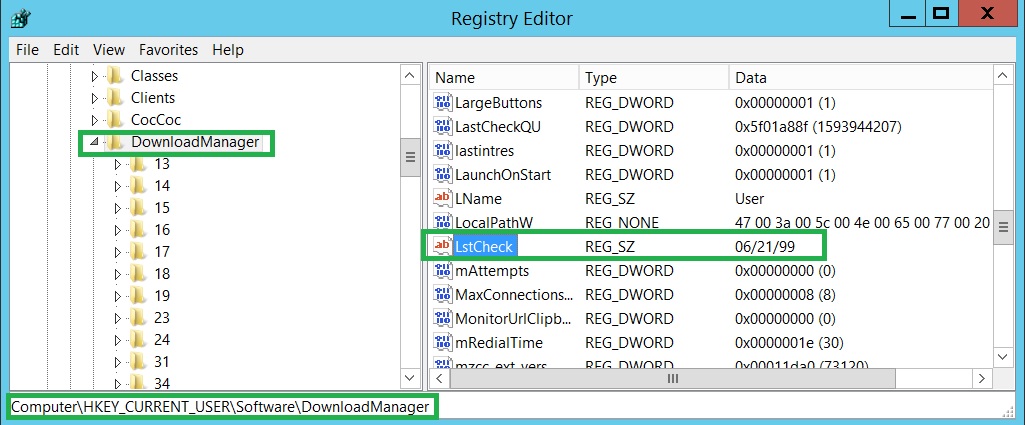Click values pane horizontal scrollbar thumb
This screenshot has width=1025, height=425.
pyautogui.click(x=673, y=378)
